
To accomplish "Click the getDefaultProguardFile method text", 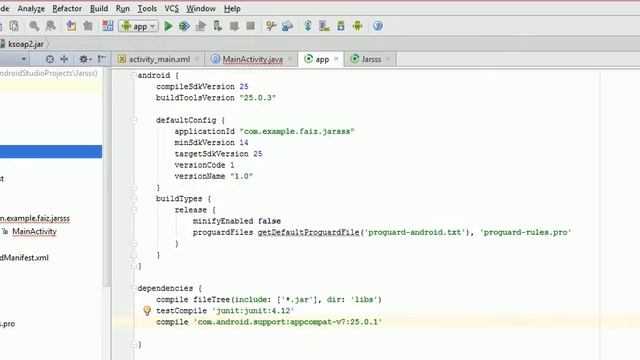I will click(x=308, y=232).
